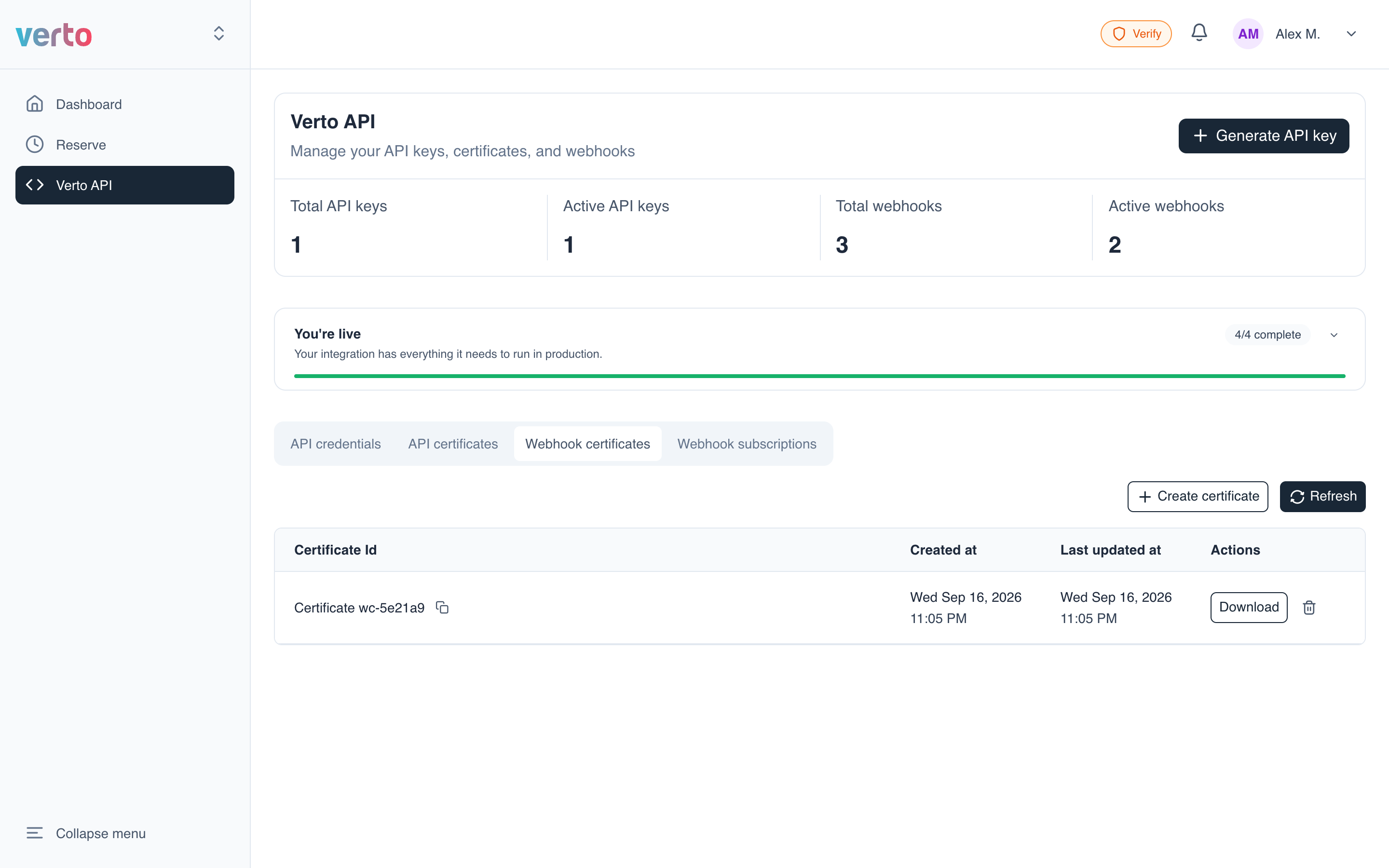Expand the You're live checklist chevron
The image size is (1389, 868).
1334,335
